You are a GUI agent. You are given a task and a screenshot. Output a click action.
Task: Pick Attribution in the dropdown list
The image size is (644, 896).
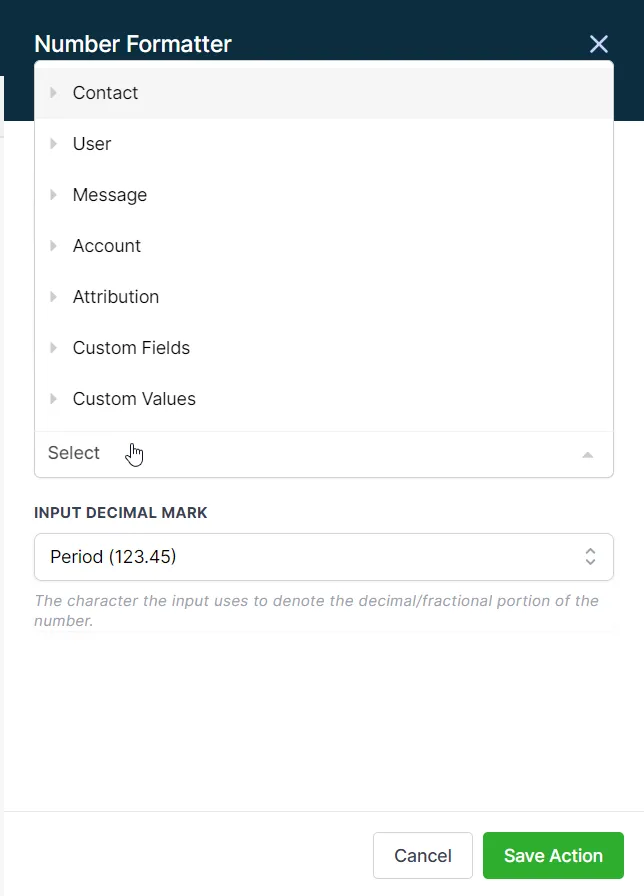[x=116, y=297]
